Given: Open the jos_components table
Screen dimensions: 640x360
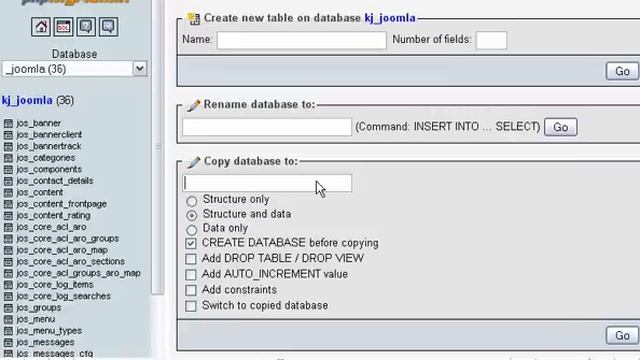Looking at the screenshot, I should 49,169.
